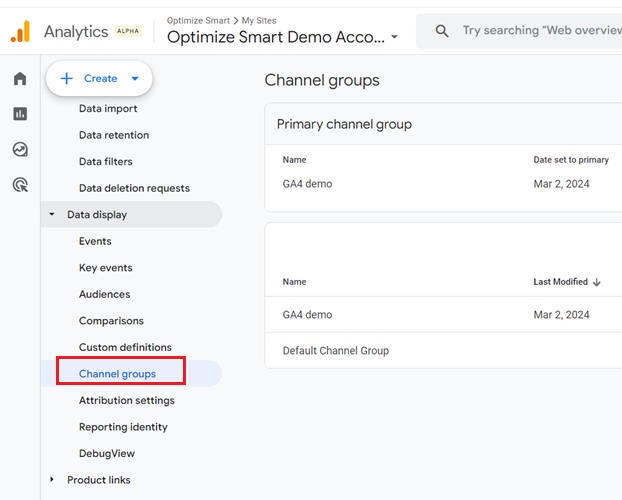Click the Name header in primary group
622x500 pixels.
(x=294, y=160)
